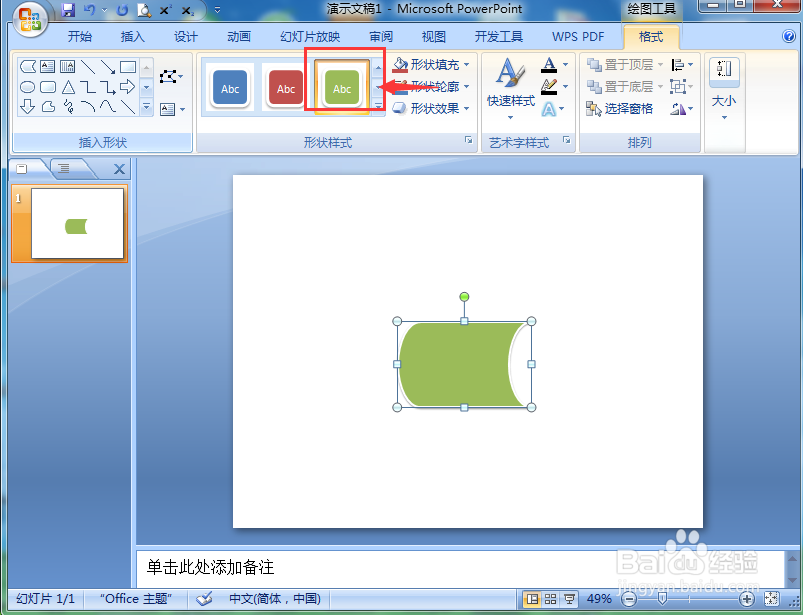Redo the last action
The height and width of the screenshot is (615, 803).
[x=122, y=10]
